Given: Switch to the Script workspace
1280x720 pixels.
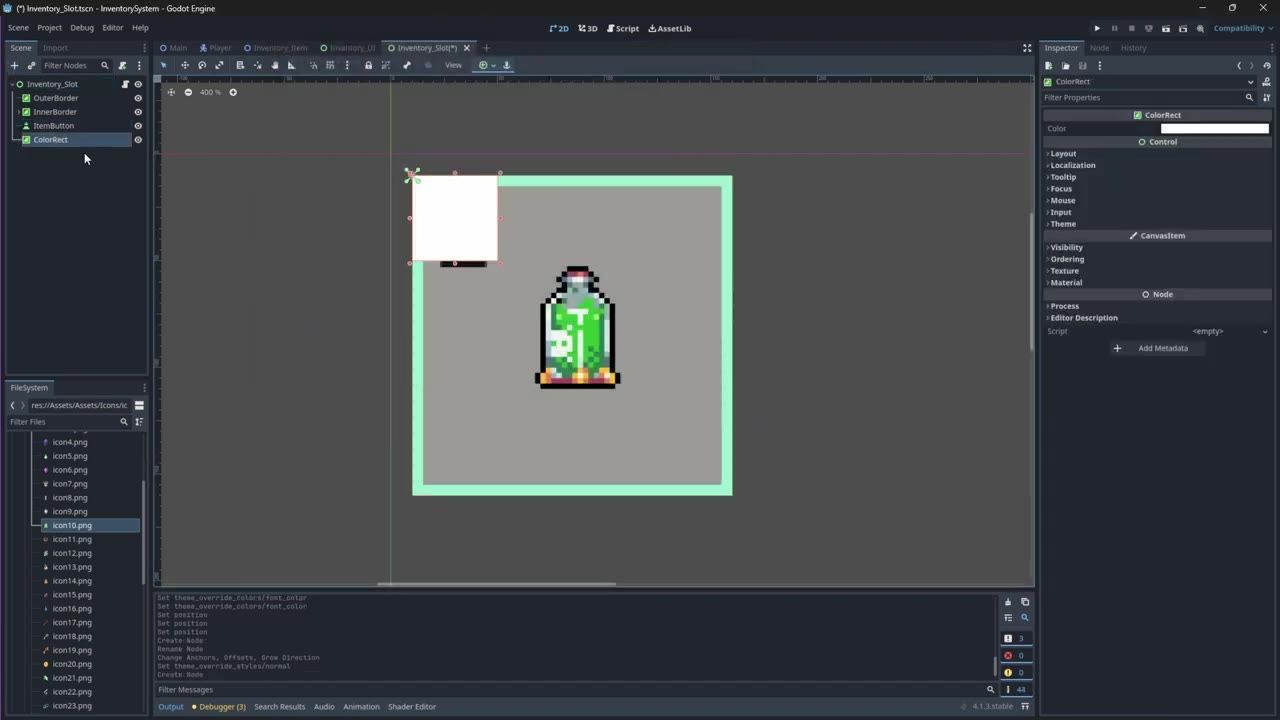Looking at the screenshot, I should [x=622, y=28].
